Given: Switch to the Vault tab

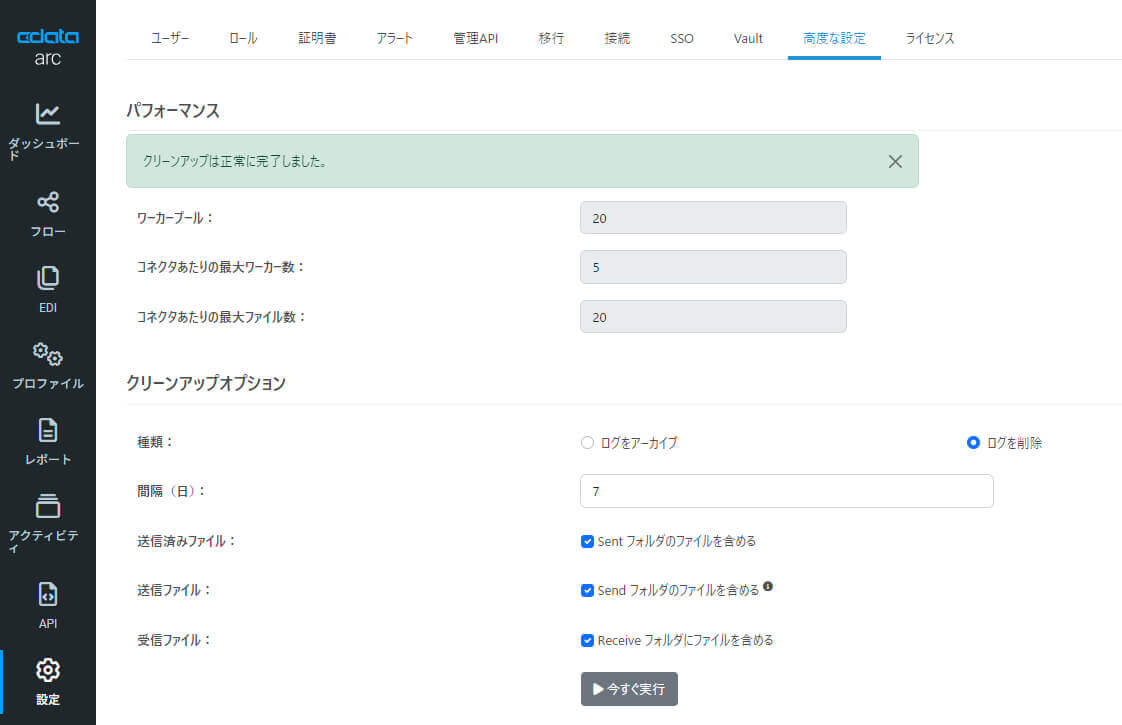Looking at the screenshot, I should (x=748, y=38).
